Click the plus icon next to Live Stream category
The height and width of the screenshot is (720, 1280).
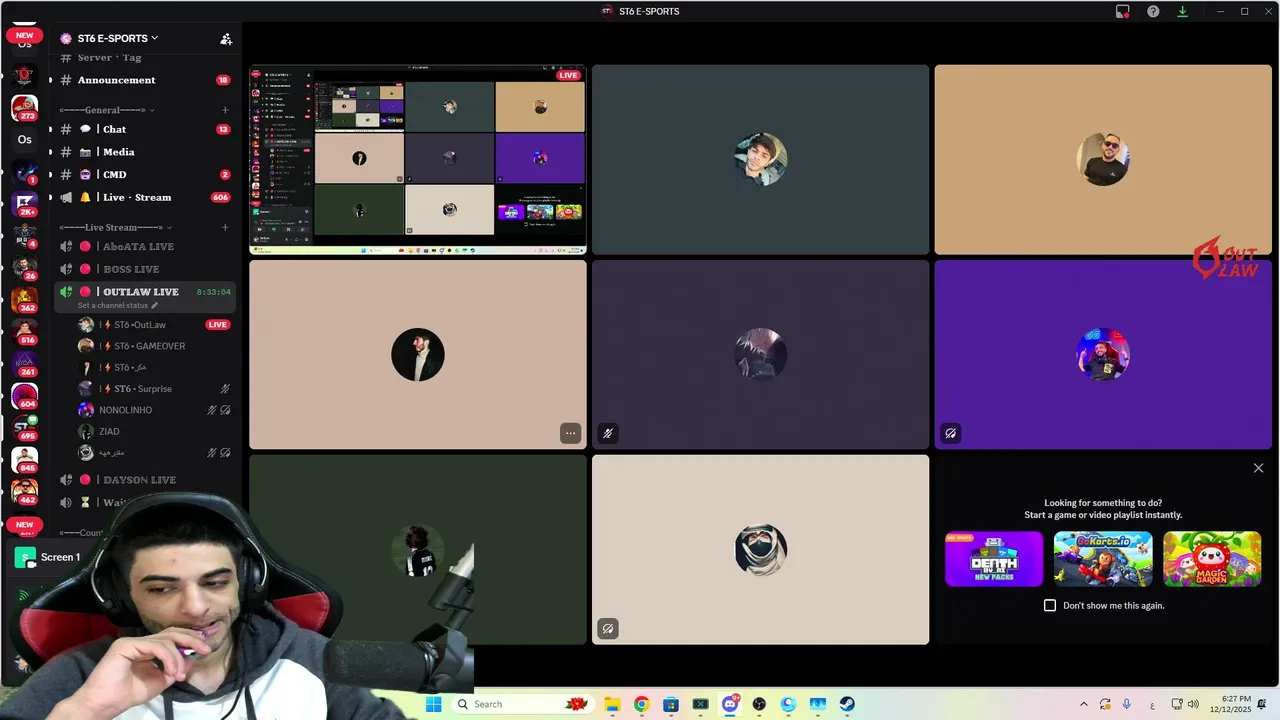point(225,227)
